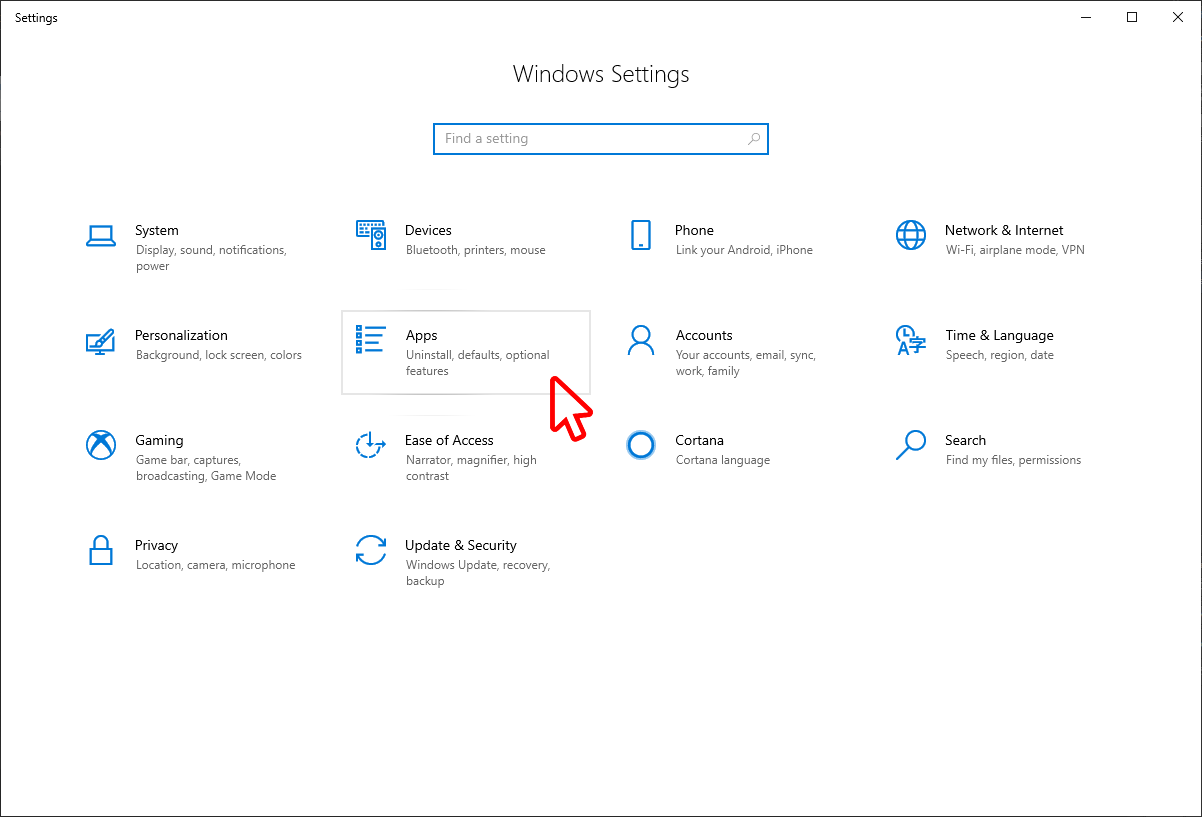
Task: Open the Search category title
Action: pos(965,440)
